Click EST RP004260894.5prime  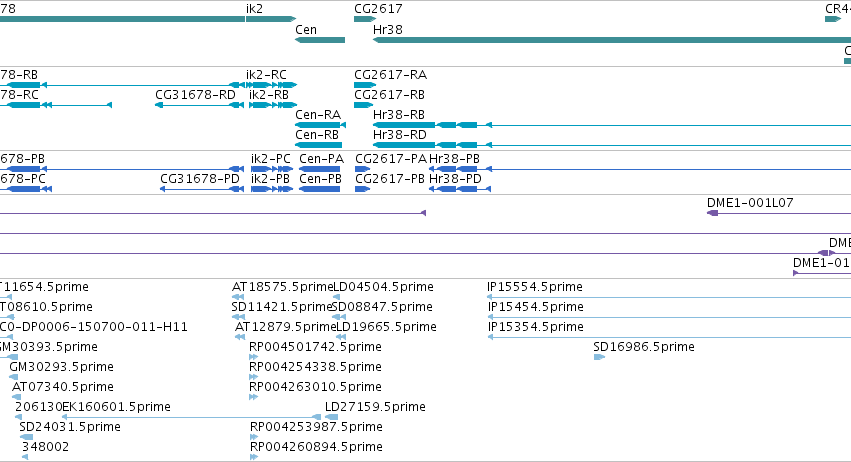coord(316,447)
